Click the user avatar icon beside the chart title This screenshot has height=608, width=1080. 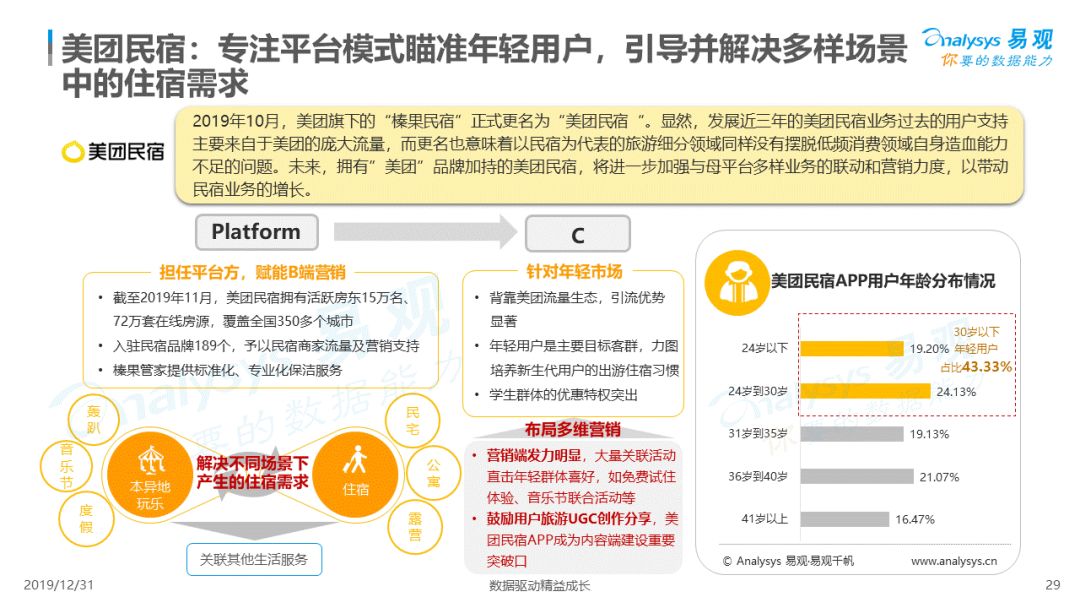[736, 283]
